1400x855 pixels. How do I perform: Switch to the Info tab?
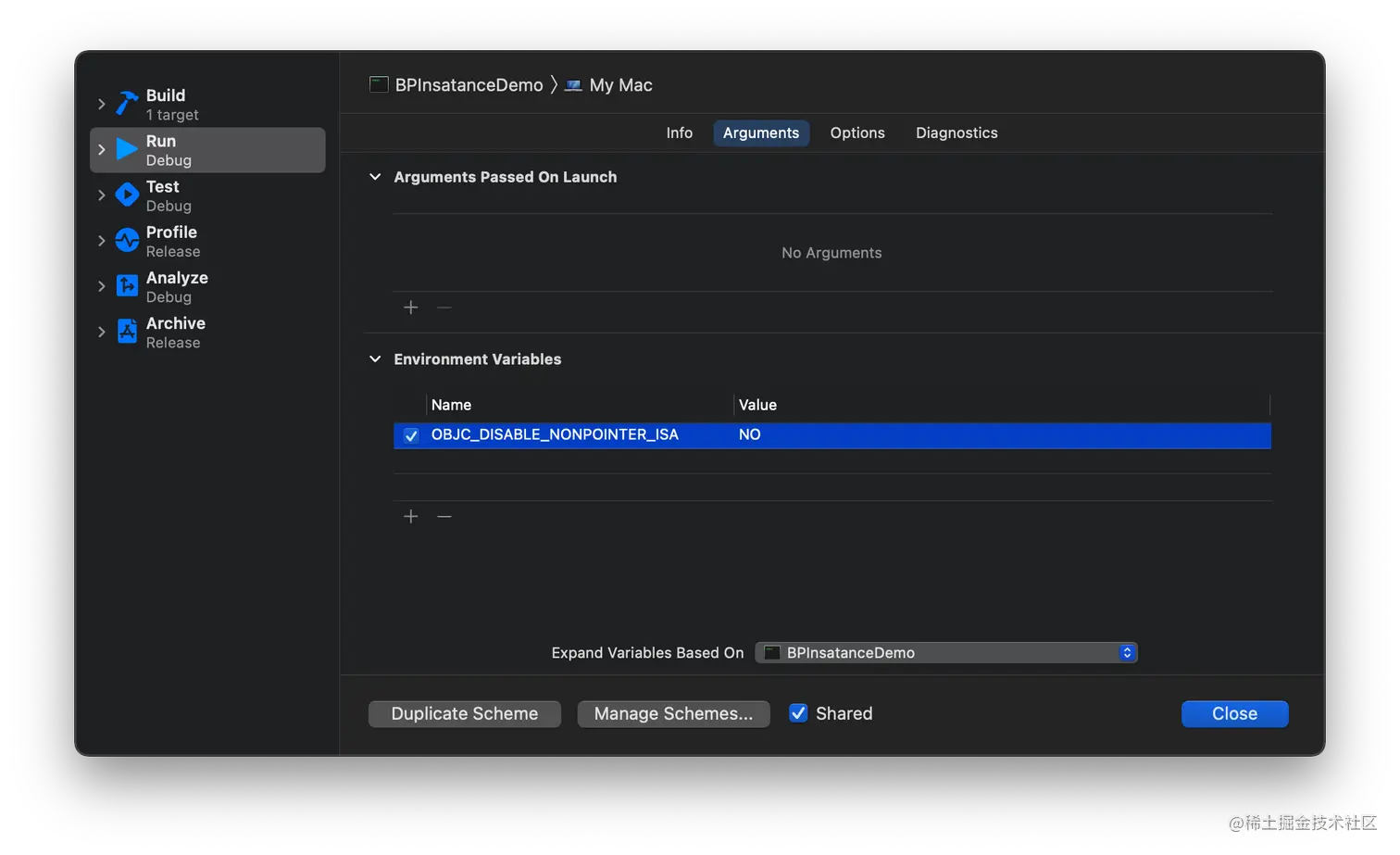[680, 132]
